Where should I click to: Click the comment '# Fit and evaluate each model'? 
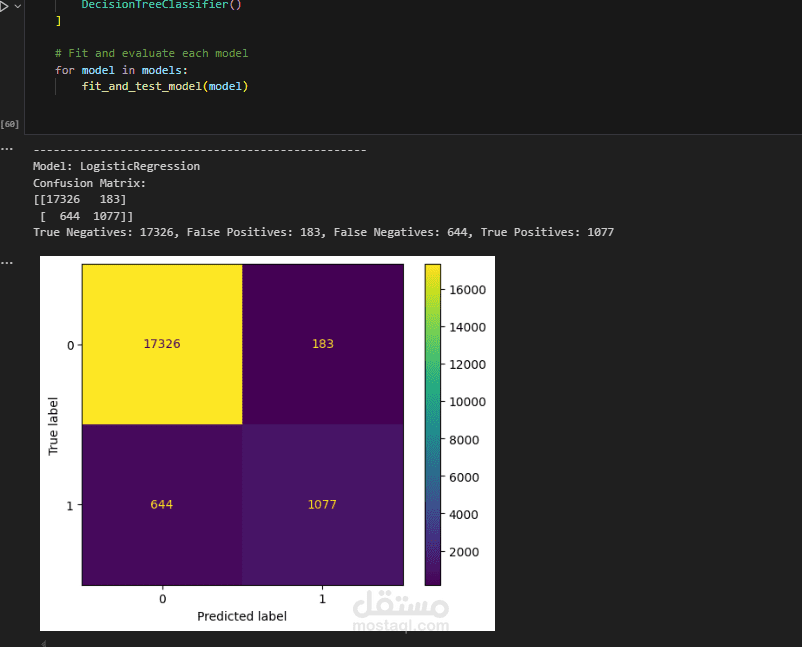point(151,53)
